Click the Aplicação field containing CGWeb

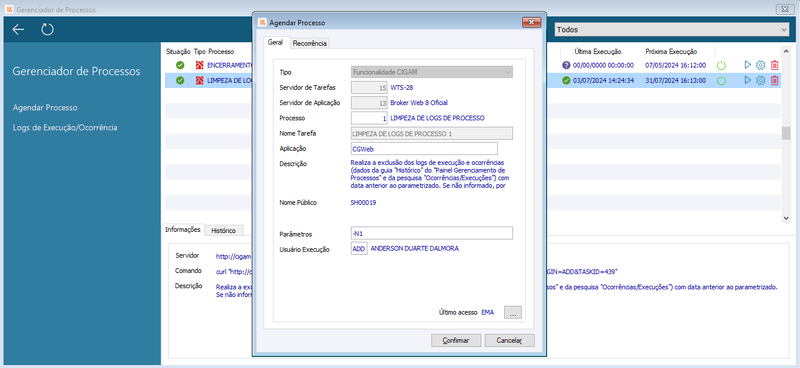point(424,148)
